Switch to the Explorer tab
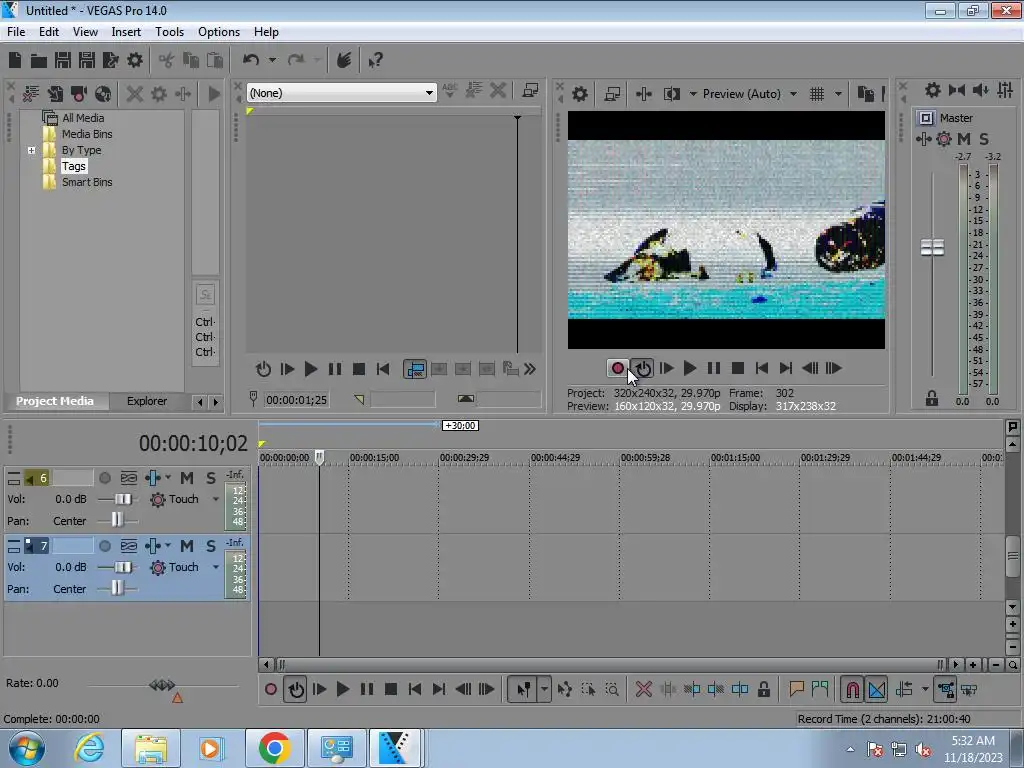Viewport: 1024px width, 768px height. pyautogui.click(x=146, y=401)
